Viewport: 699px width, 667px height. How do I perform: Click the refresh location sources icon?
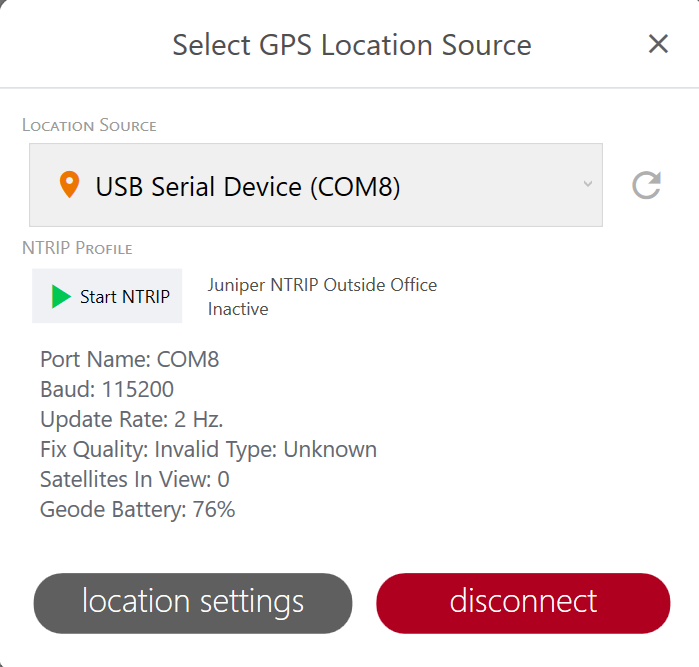tap(646, 185)
